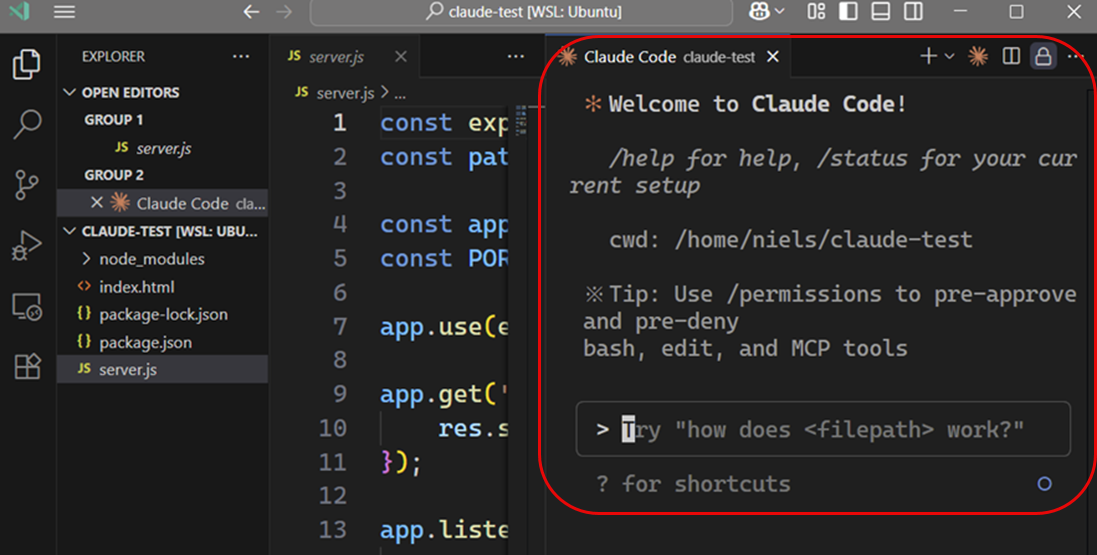Screen dimensions: 1097x555
Task: Open the Search view icon
Action: pyautogui.click(x=27, y=125)
